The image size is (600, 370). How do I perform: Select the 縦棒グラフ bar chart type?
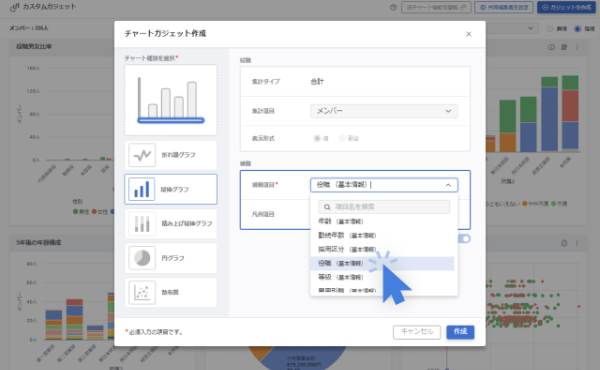(171, 189)
